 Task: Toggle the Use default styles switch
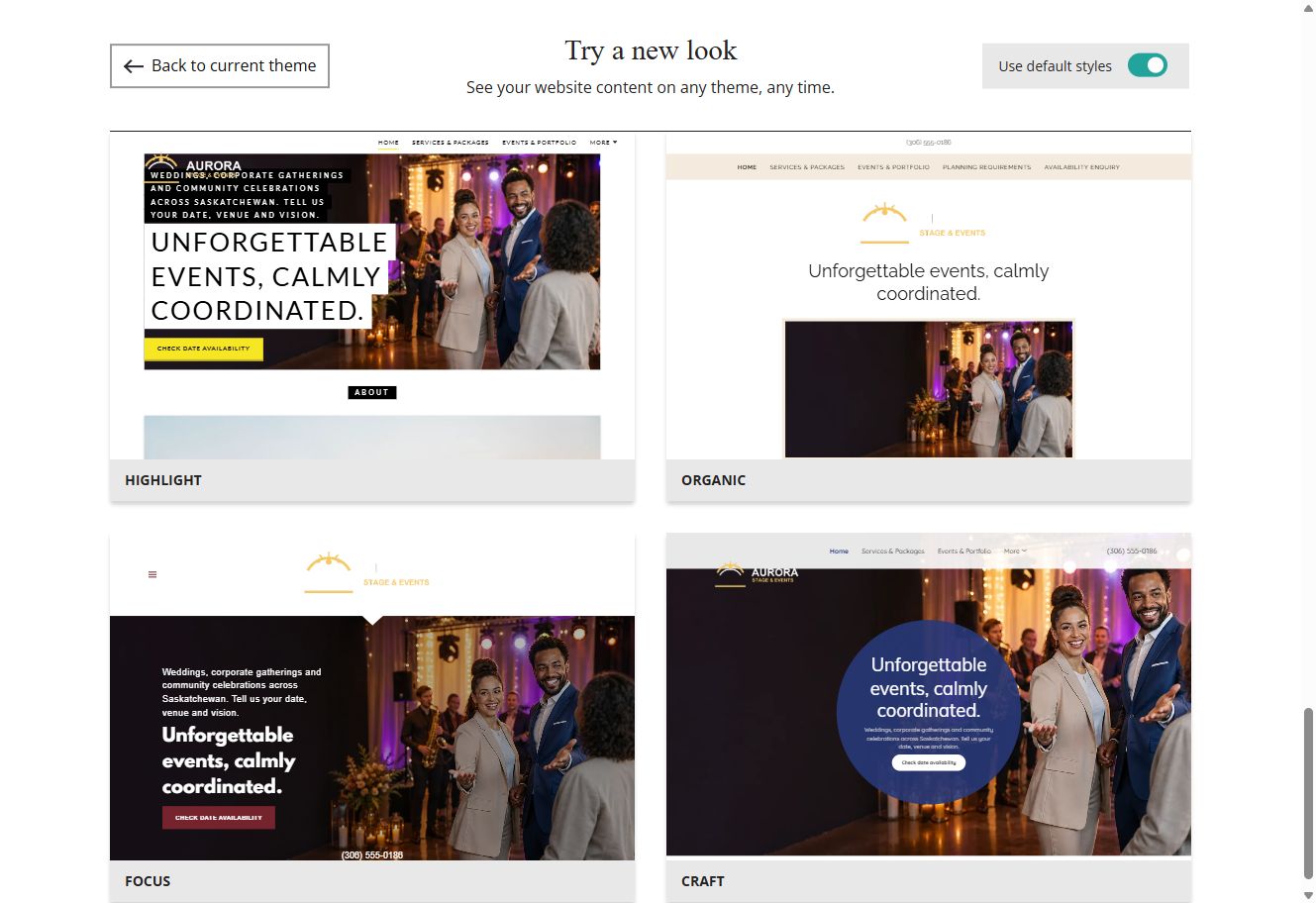pos(1148,65)
